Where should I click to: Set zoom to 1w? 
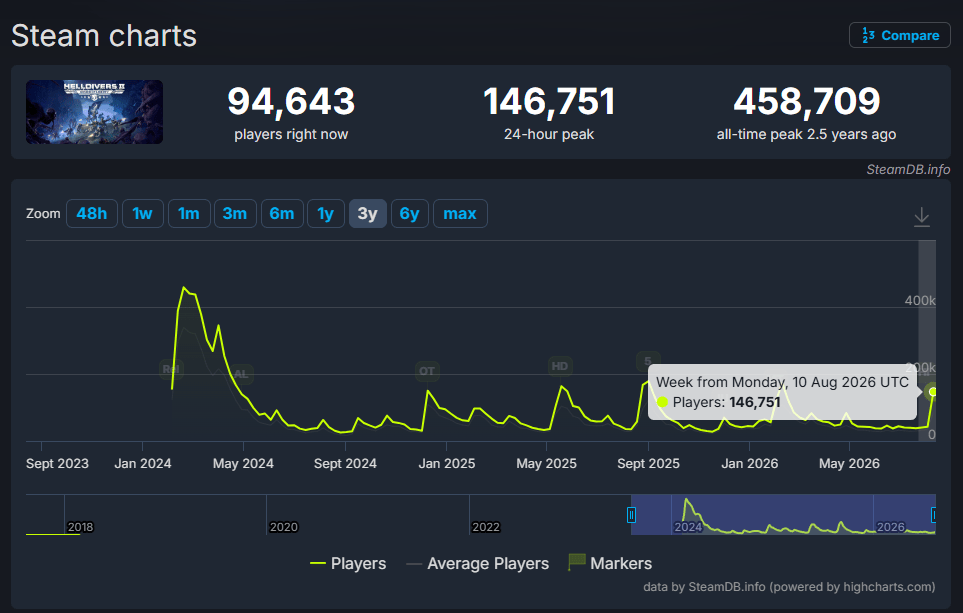[142, 214]
